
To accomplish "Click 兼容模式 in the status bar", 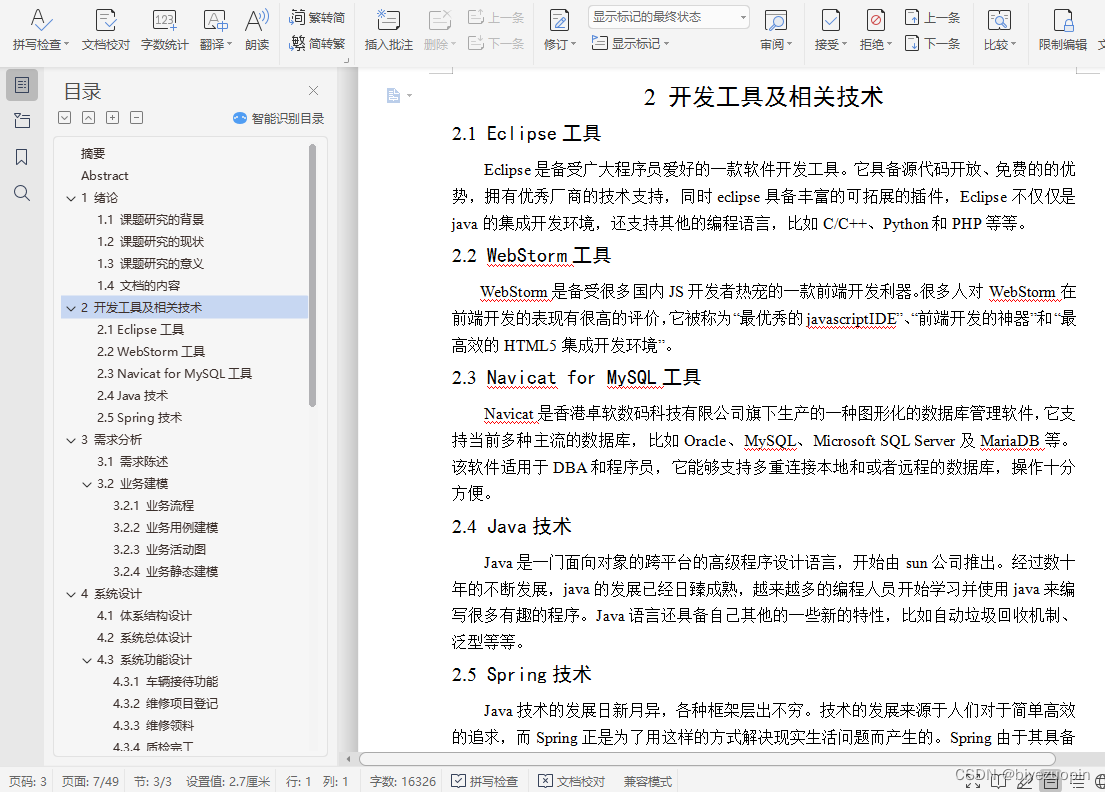I will coord(648,781).
